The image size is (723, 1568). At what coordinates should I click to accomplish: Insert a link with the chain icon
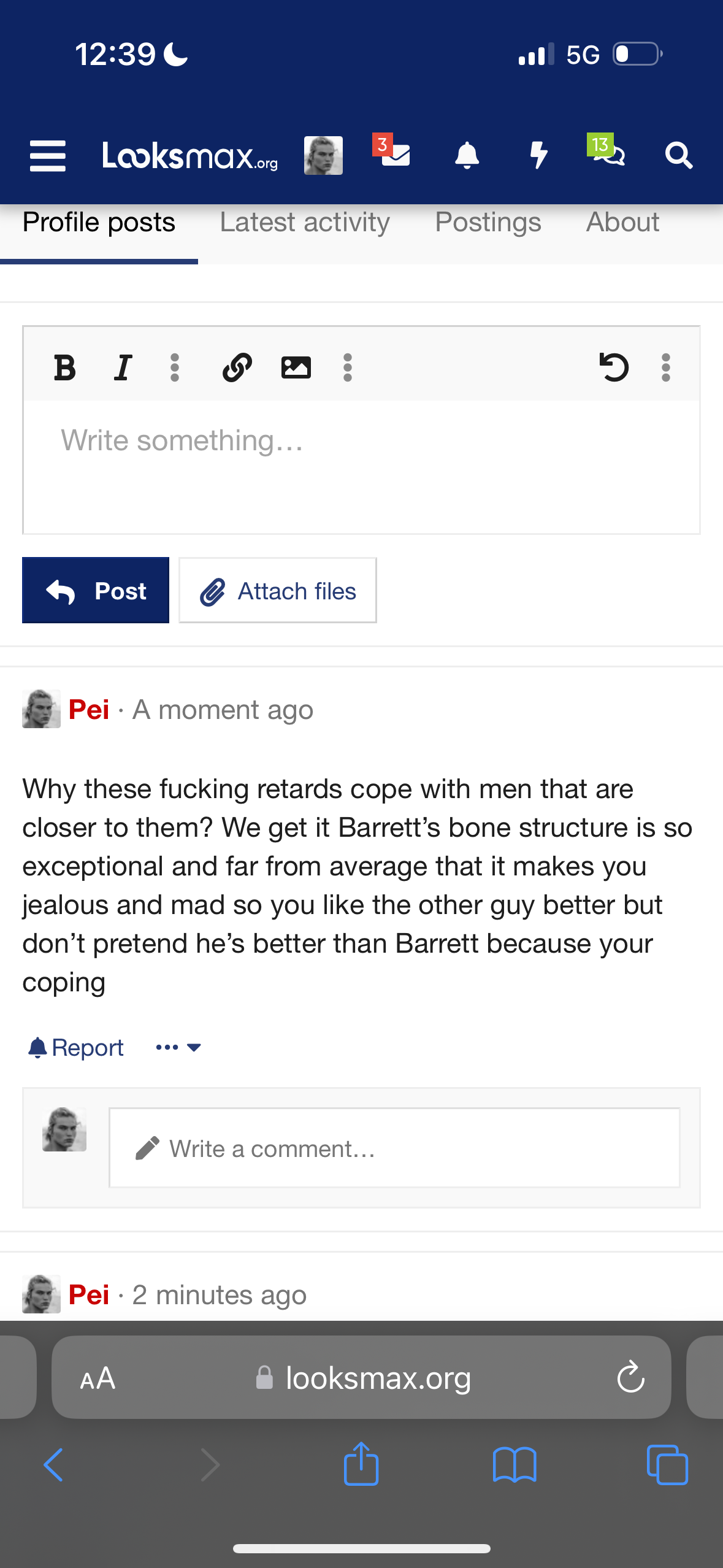click(237, 367)
